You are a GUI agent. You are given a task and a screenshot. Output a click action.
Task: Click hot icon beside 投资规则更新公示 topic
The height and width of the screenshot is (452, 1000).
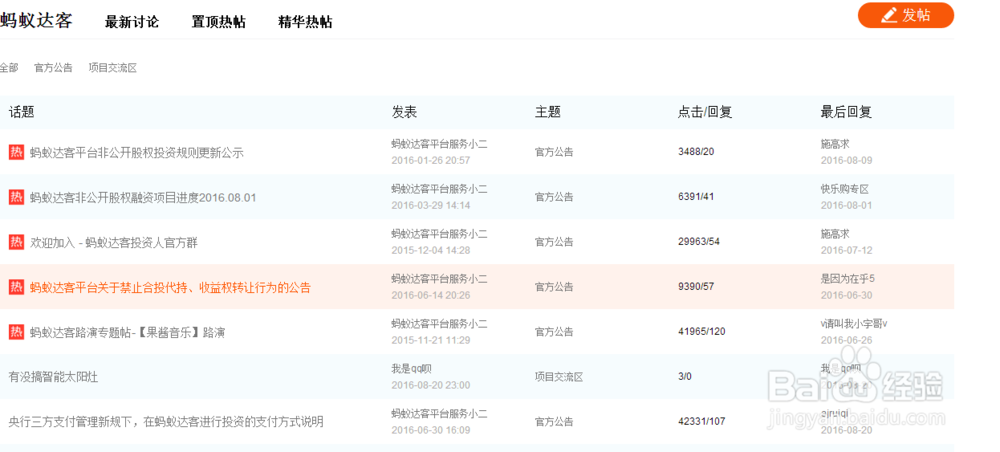coord(16,152)
